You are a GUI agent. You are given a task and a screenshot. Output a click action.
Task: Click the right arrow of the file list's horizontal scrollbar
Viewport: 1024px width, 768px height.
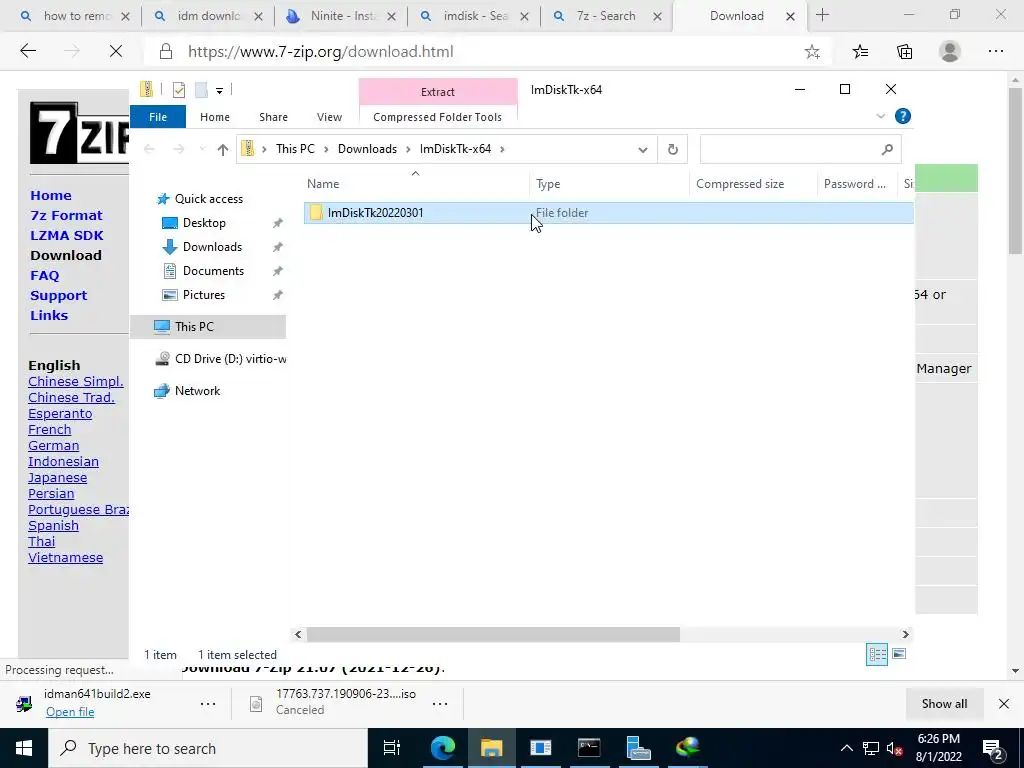(905, 634)
